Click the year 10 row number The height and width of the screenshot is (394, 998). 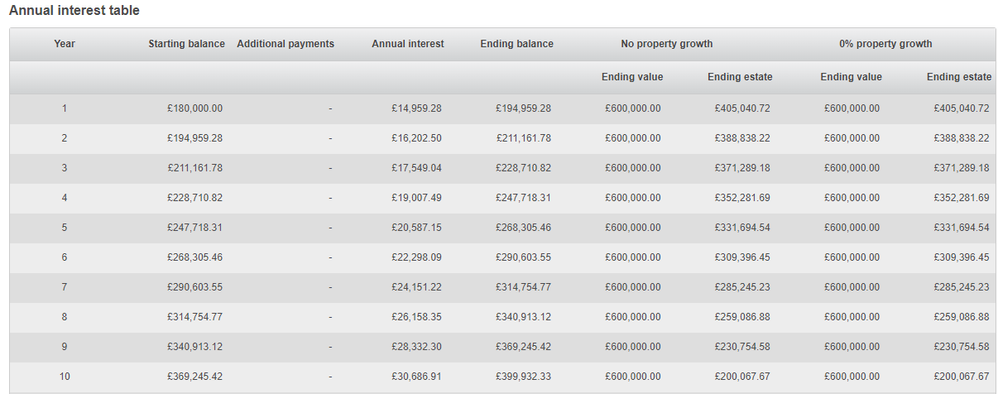click(x=64, y=376)
